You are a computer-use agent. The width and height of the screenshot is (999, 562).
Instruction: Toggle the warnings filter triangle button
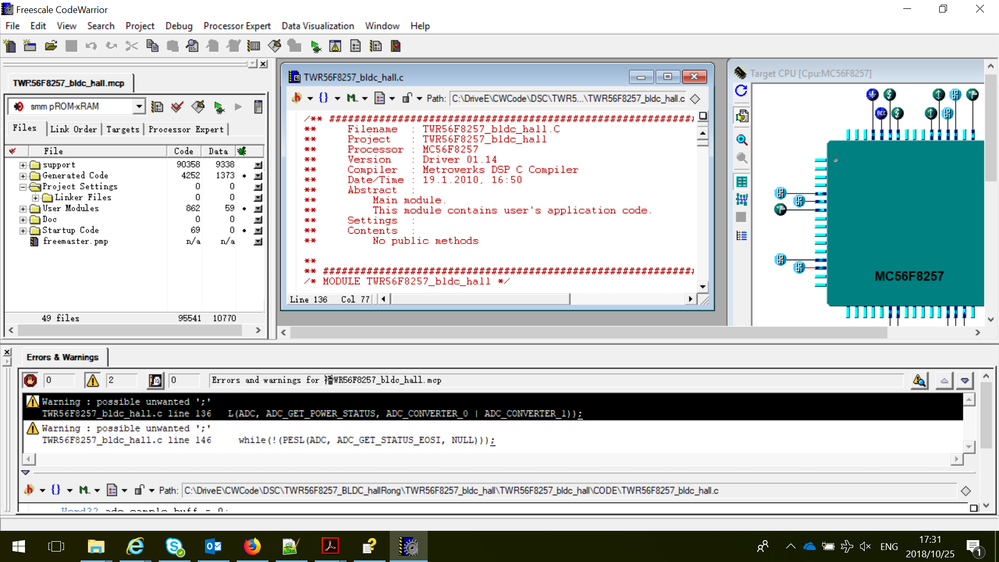click(x=92, y=380)
